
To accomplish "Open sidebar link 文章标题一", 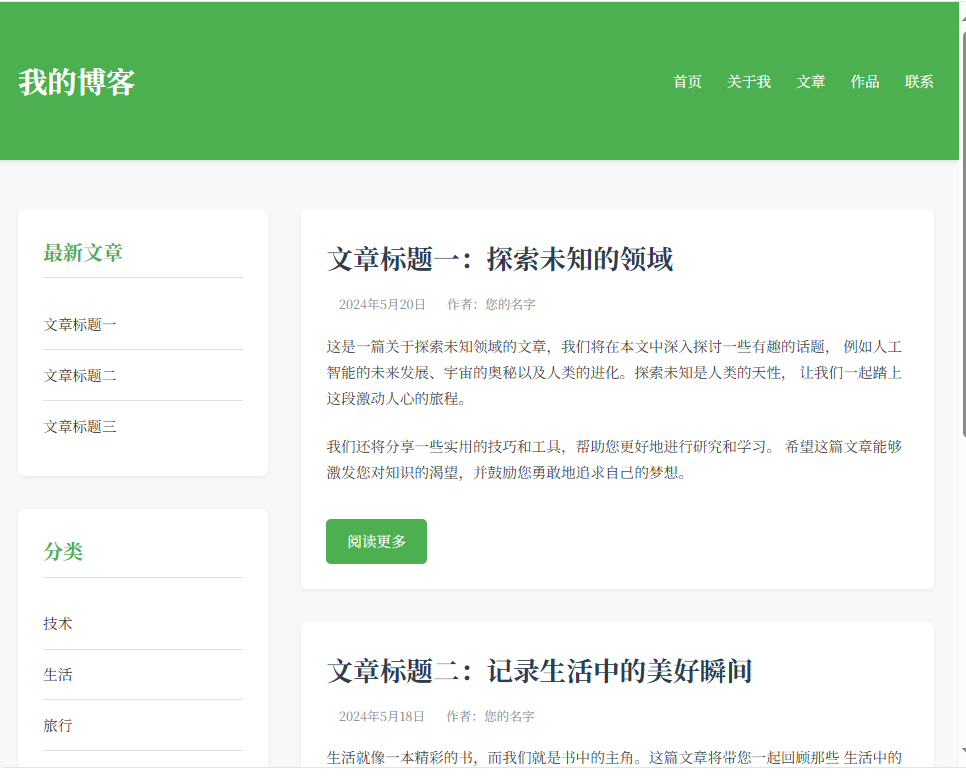I will [80, 325].
